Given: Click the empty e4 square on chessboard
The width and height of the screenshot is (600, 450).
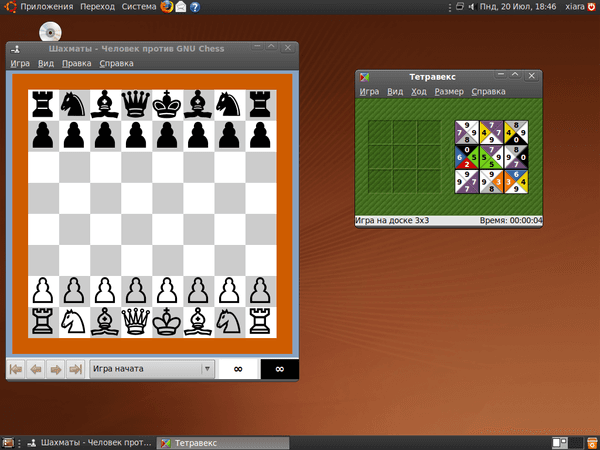Looking at the screenshot, I should click(x=167, y=229).
